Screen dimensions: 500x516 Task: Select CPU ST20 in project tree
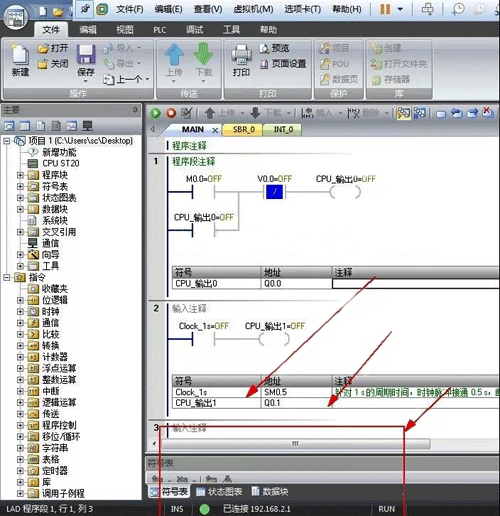[61, 163]
